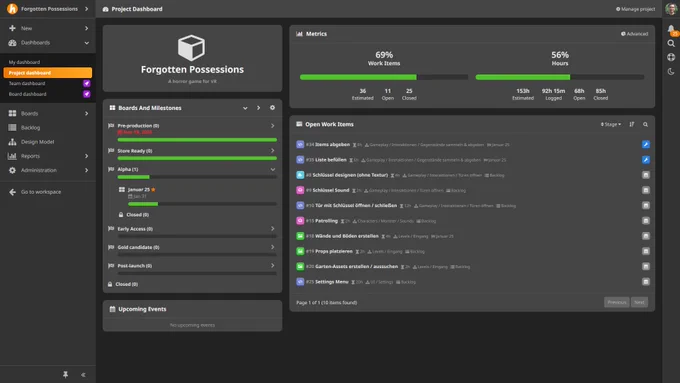The height and width of the screenshot is (383, 680).
Task: Collapse the Dashboards section
Action: coord(86,43)
